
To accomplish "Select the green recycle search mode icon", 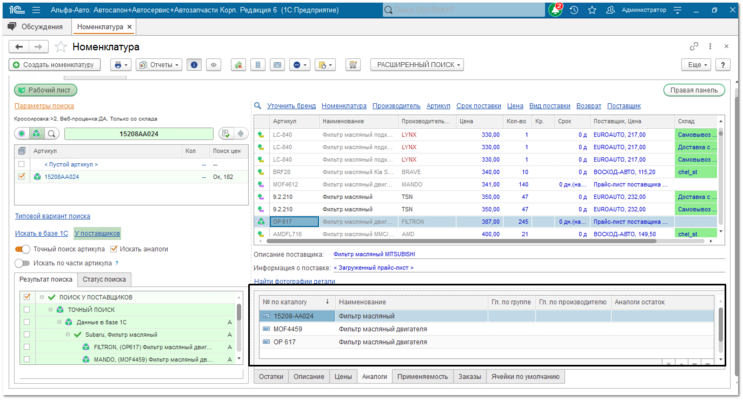I will pyautogui.click(x=36, y=134).
